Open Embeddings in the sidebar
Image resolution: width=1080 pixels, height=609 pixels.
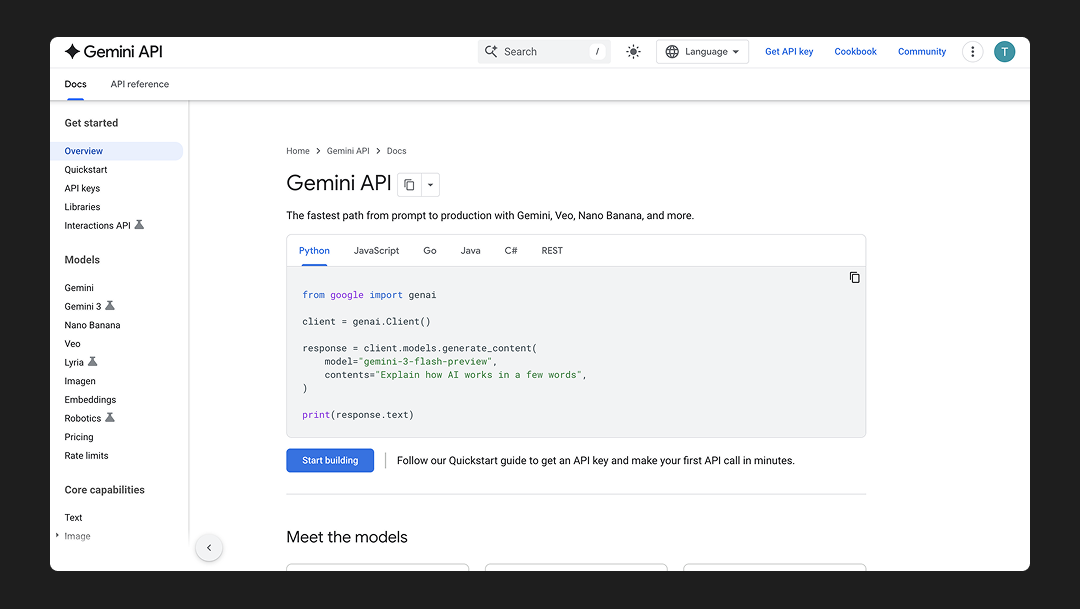(x=90, y=399)
